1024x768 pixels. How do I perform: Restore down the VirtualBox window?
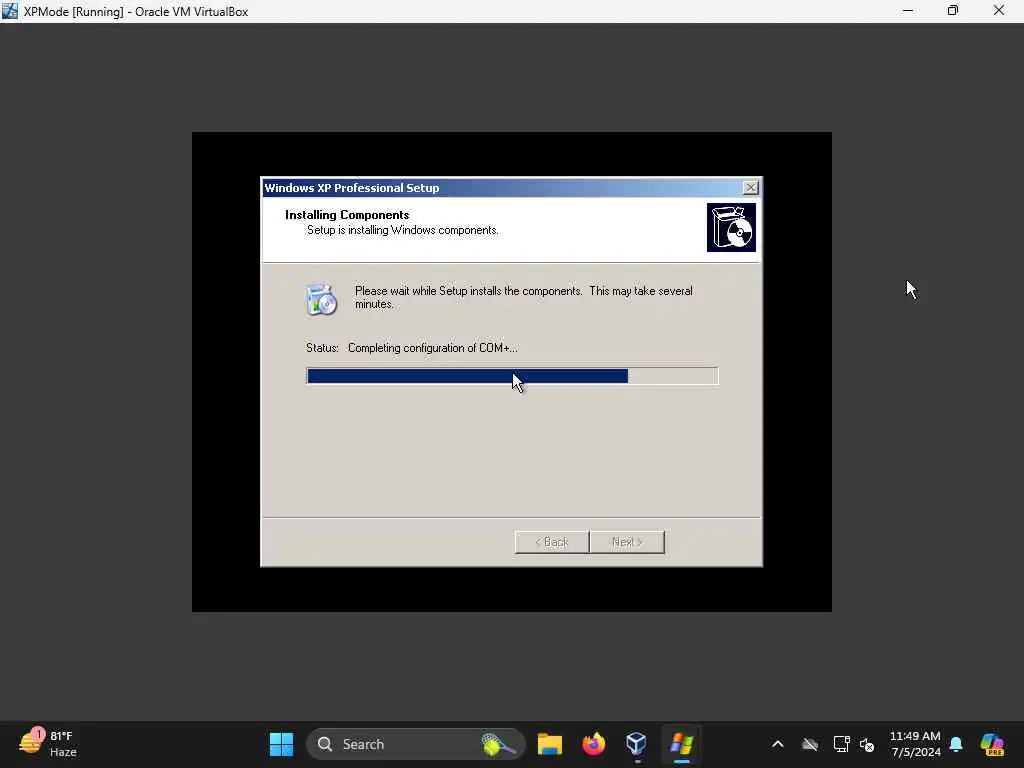pos(953,11)
